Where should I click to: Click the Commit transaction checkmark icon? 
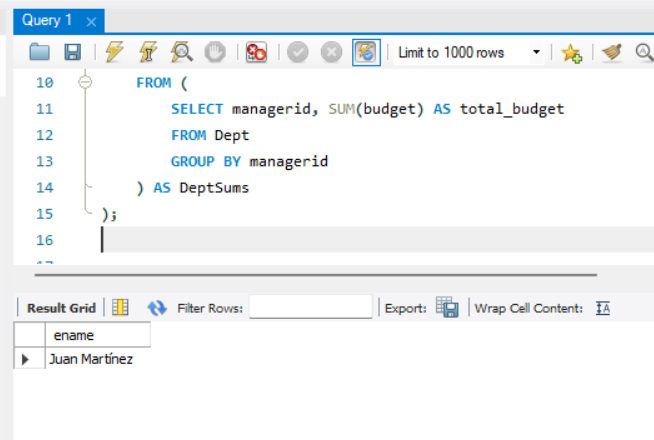point(298,53)
